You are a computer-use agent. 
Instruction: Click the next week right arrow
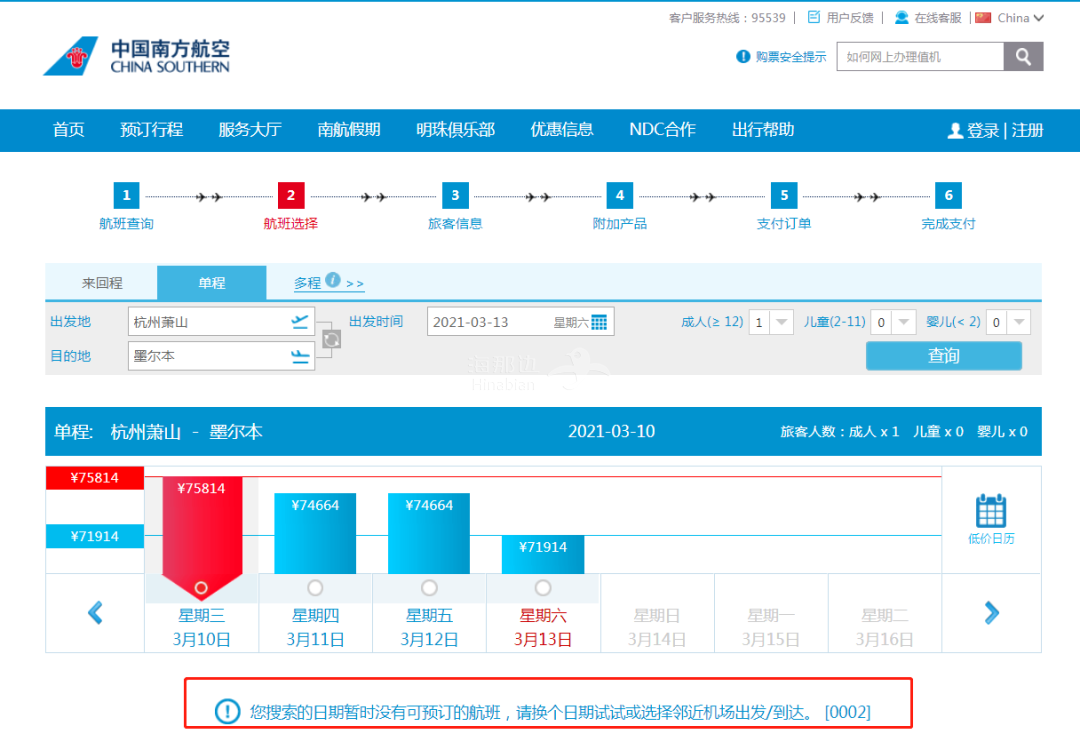[x=991, y=612]
